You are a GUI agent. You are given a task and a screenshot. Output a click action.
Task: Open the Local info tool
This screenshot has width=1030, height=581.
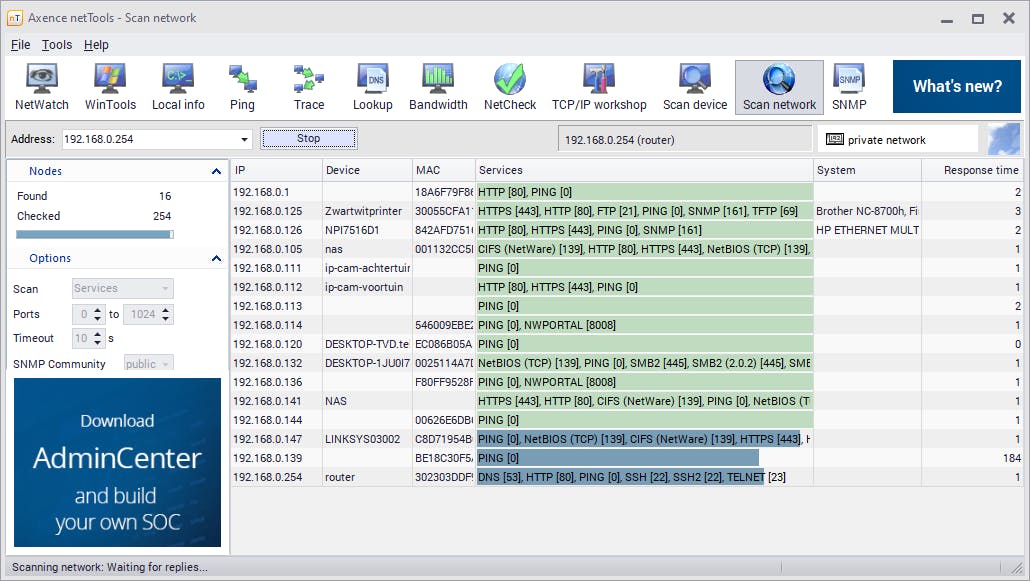(178, 87)
